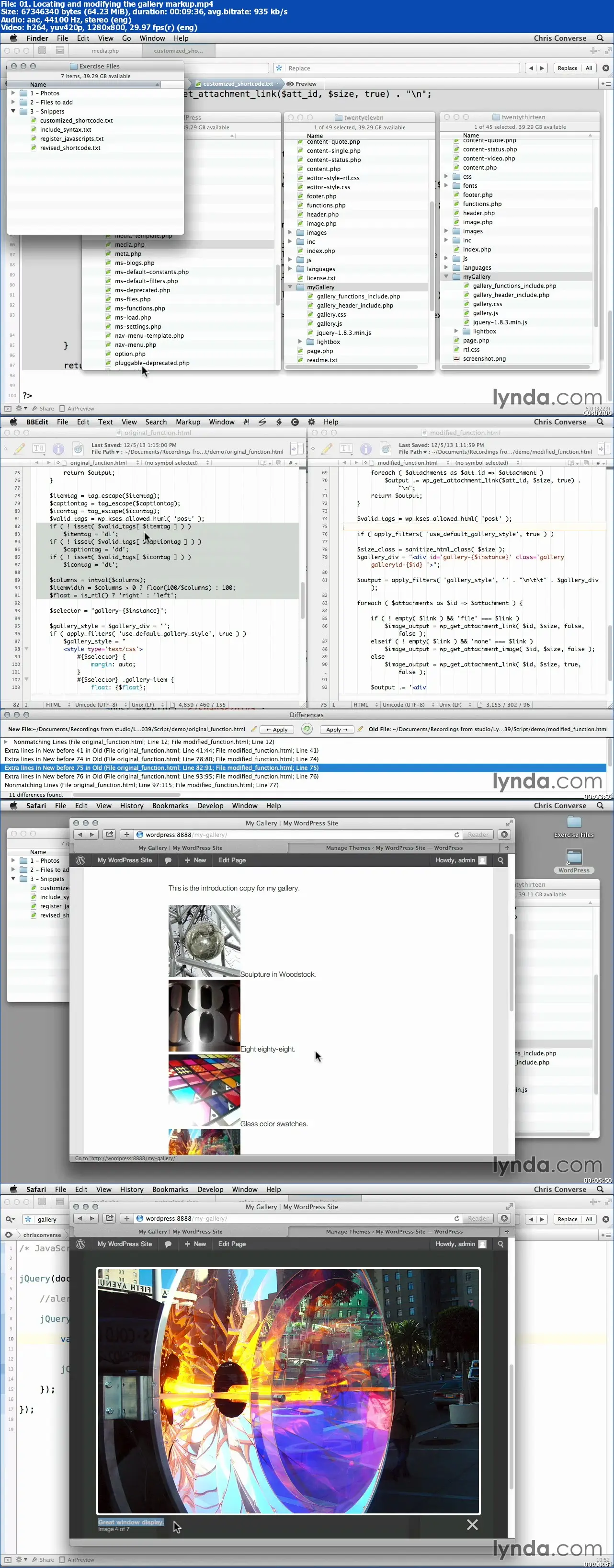Click add-bookmark plus button in Safari thumbnails window

(126, 835)
